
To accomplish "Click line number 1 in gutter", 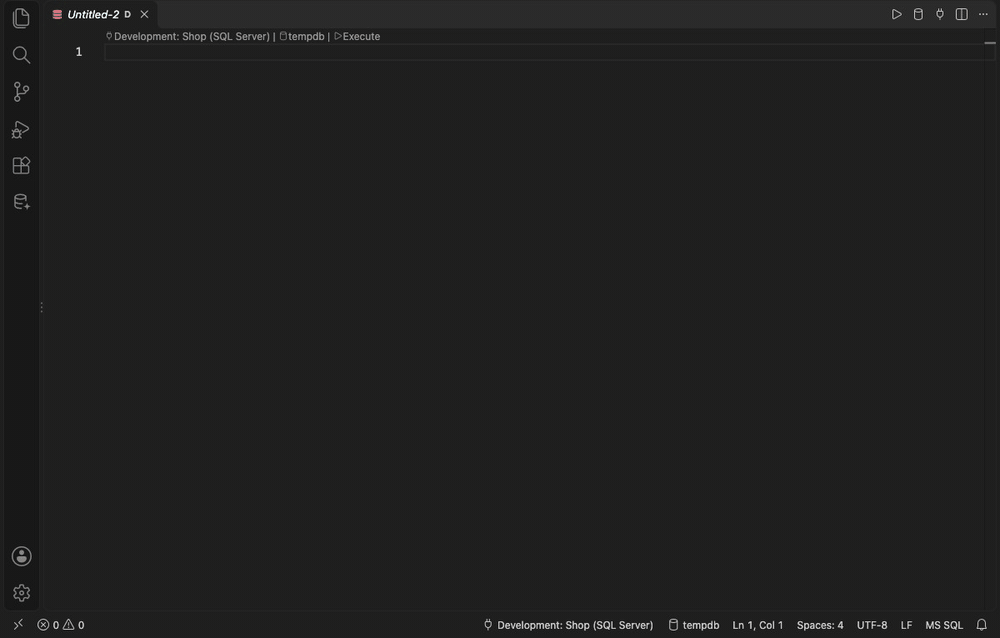I will tap(78, 52).
